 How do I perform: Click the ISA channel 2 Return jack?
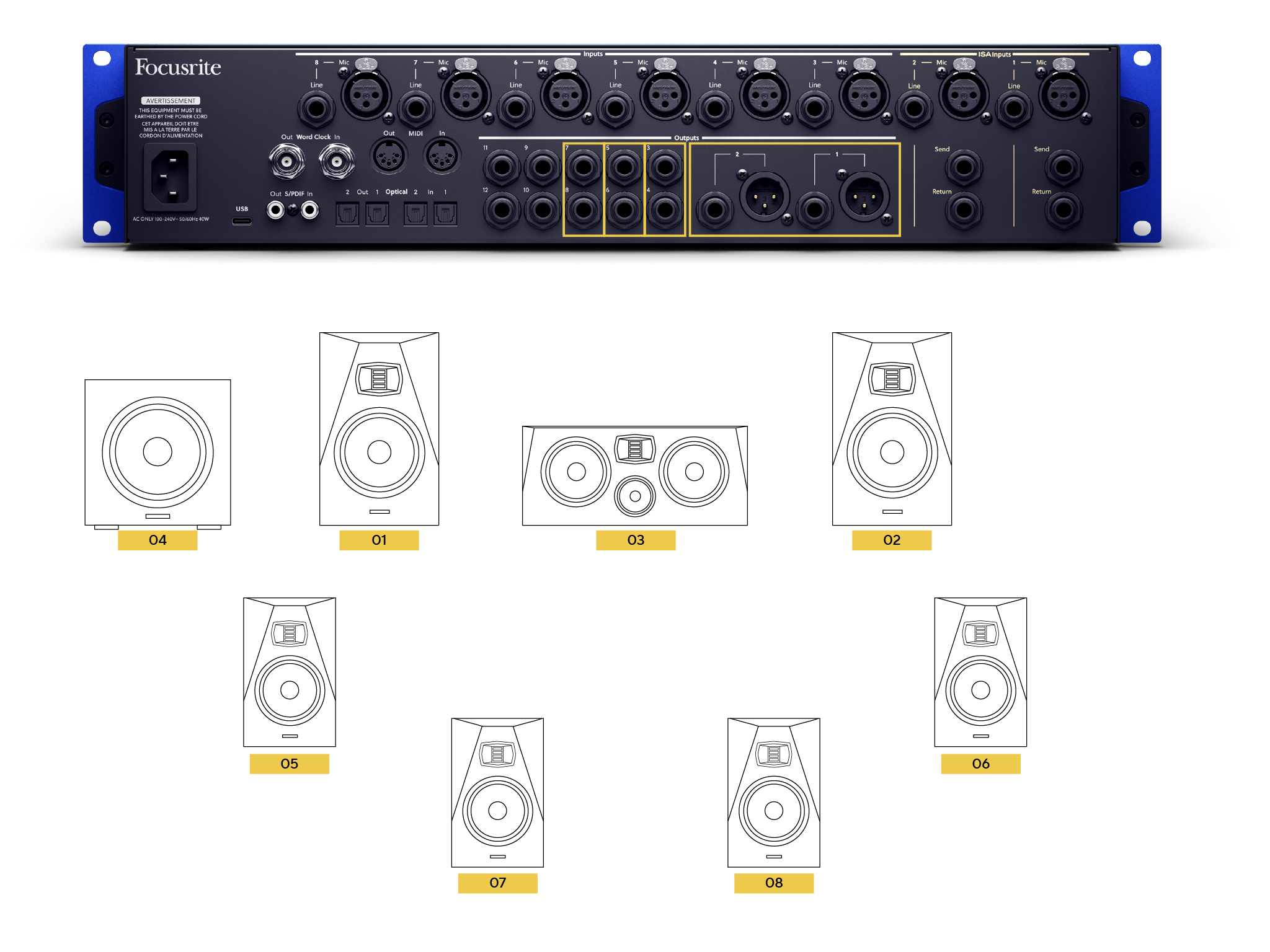[x=964, y=210]
